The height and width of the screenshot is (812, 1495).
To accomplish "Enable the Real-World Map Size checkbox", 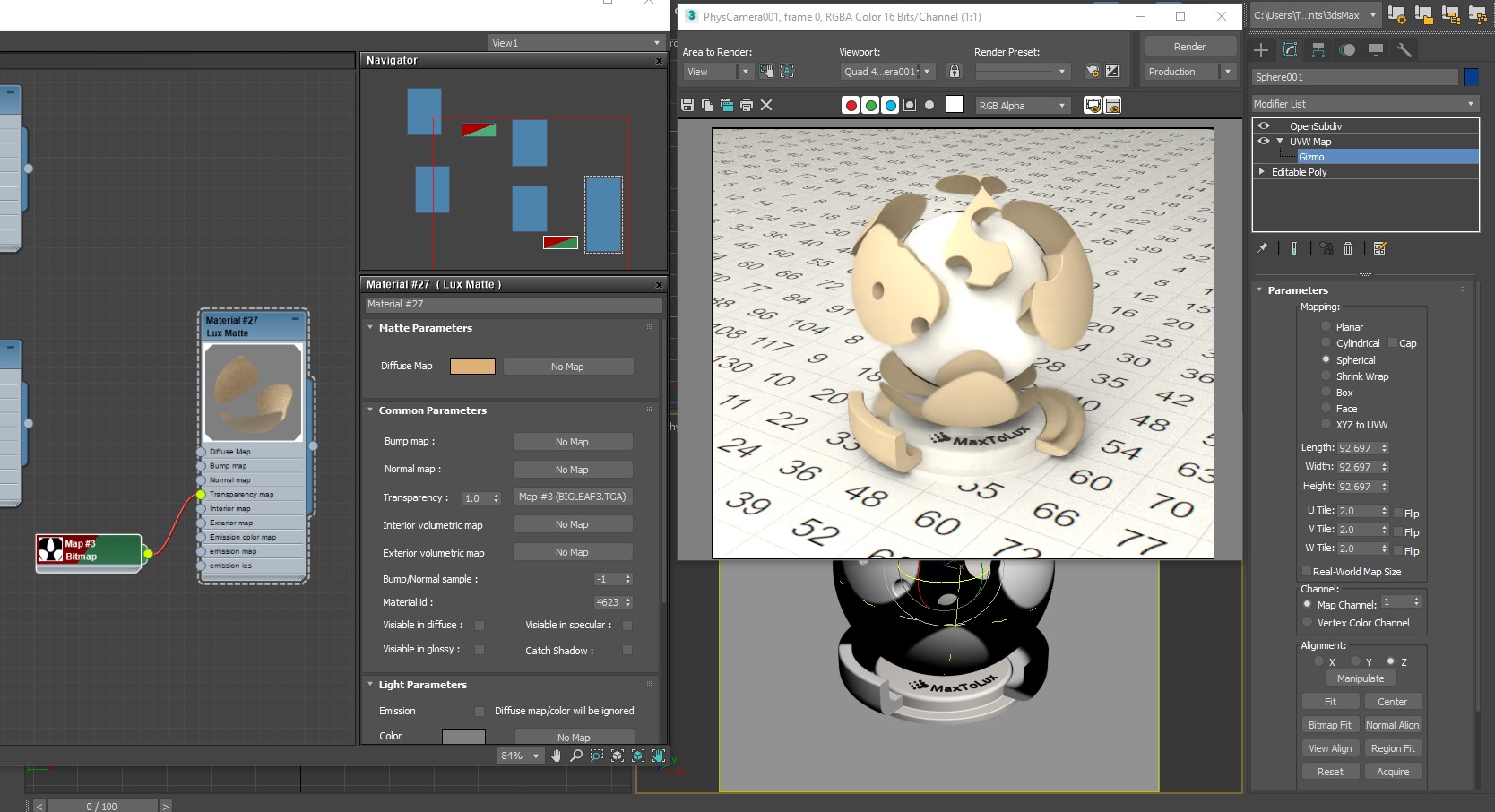I will tap(1306, 572).
